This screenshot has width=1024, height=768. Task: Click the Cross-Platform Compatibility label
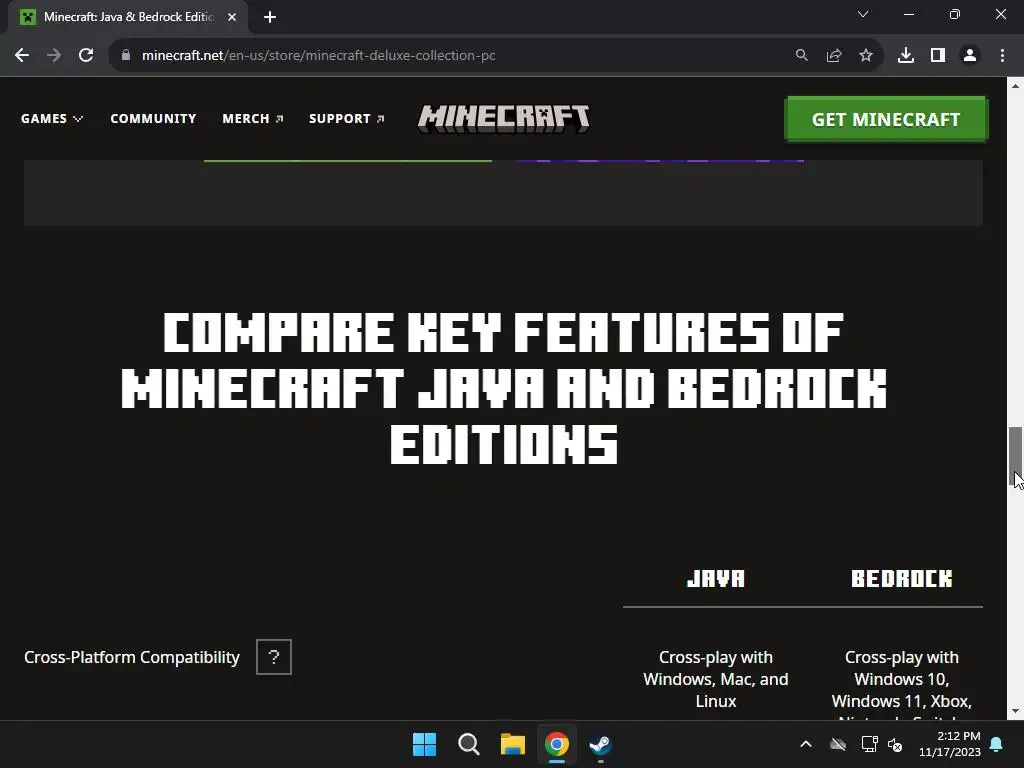pyautogui.click(x=132, y=657)
